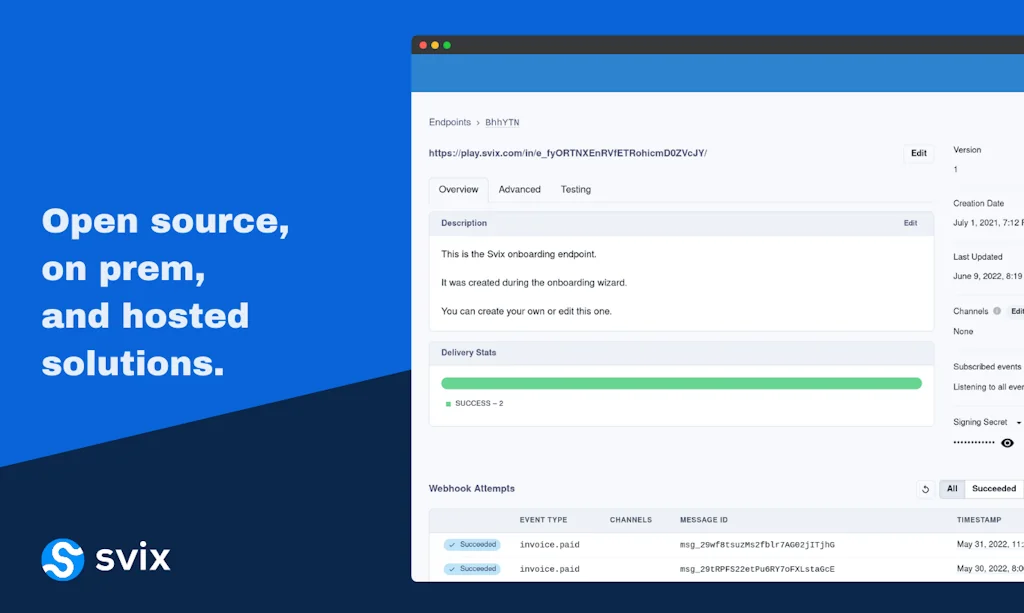The width and height of the screenshot is (1024, 613).
Task: Open message msg_29wf8tsuzMs2fblr7AG02jITjhG
Action: coord(757,544)
